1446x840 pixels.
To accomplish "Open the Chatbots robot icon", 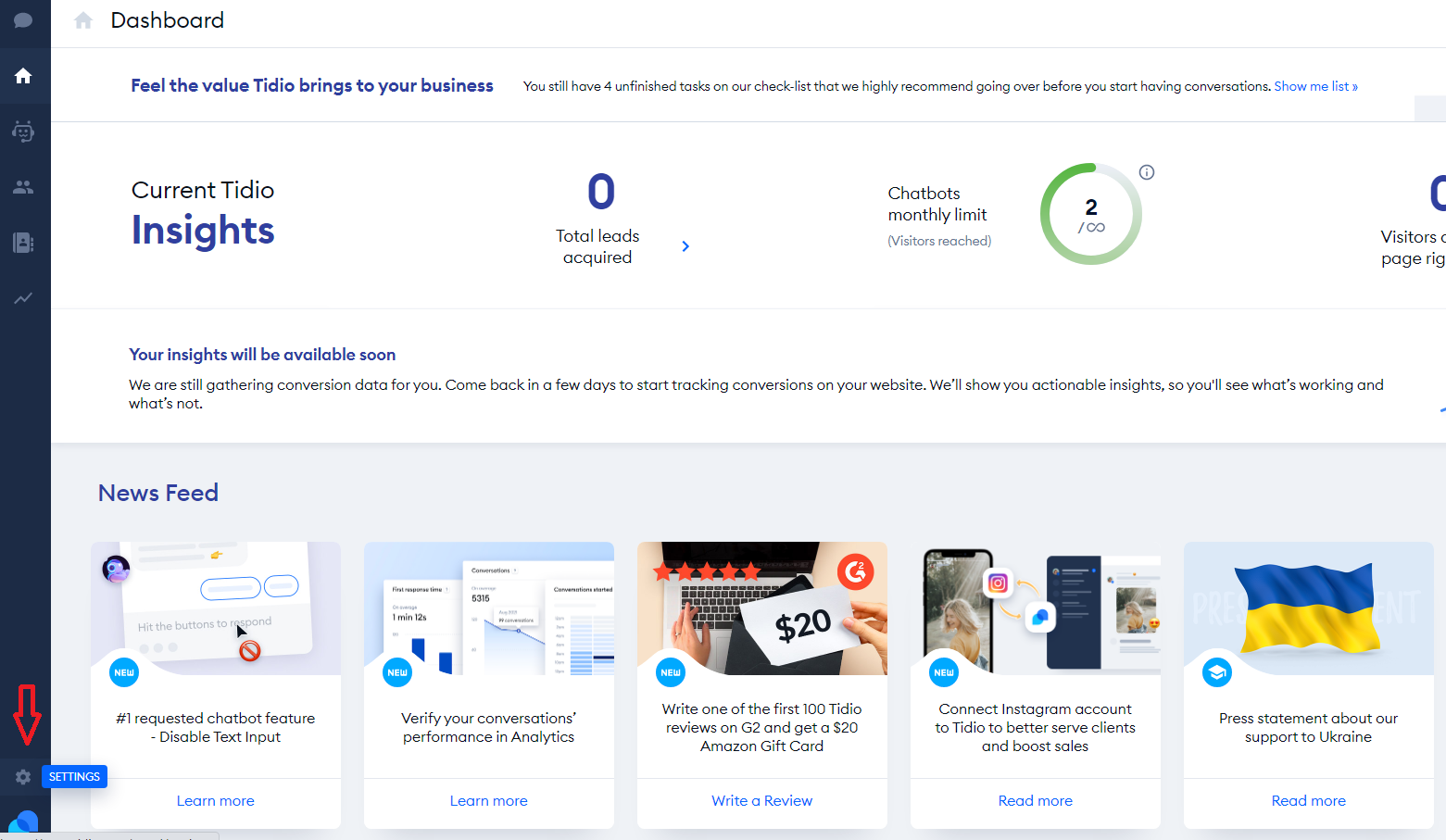I will 23,132.
